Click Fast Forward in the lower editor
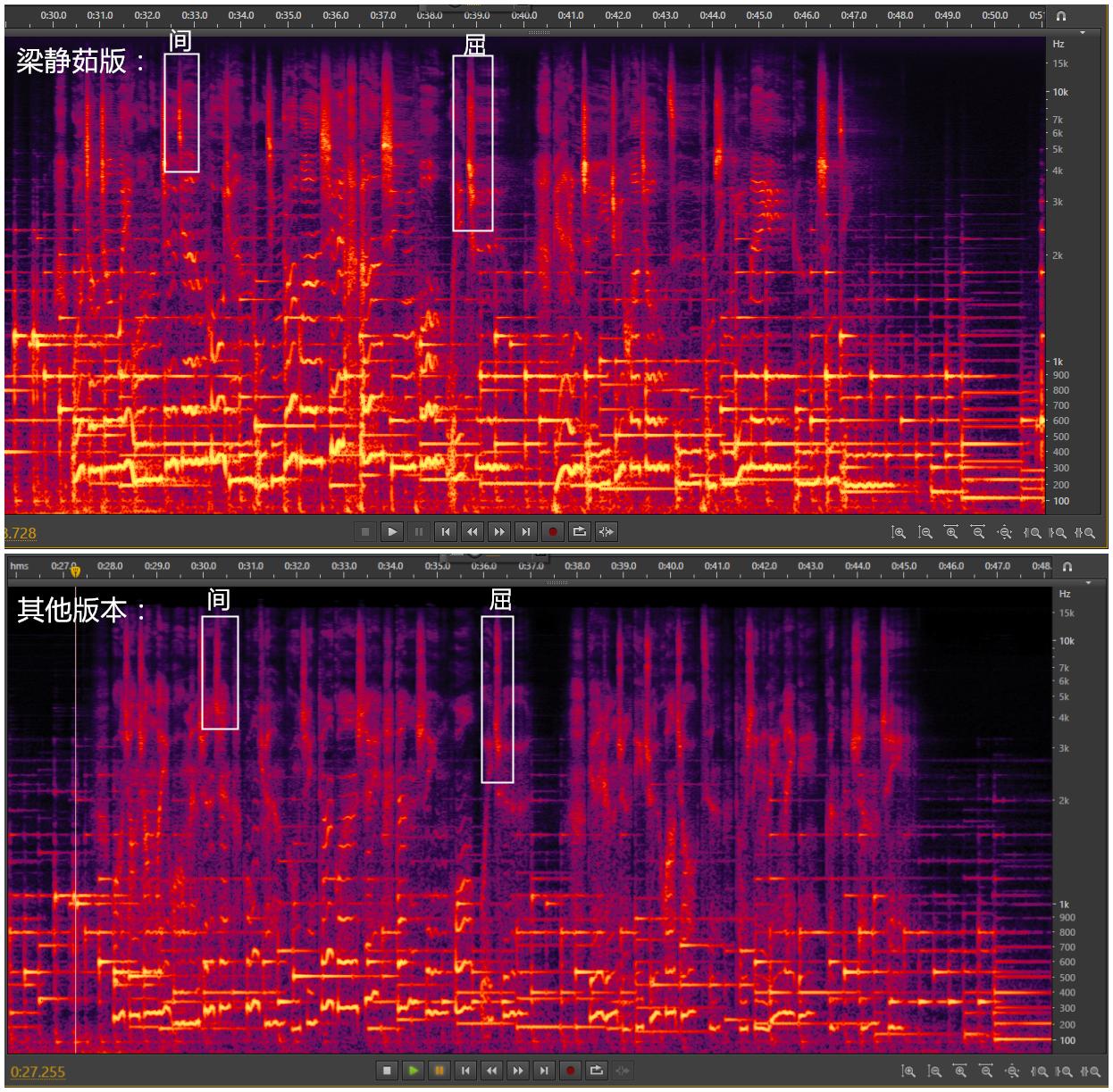Viewport: 1113px width, 1092px height. click(518, 1070)
